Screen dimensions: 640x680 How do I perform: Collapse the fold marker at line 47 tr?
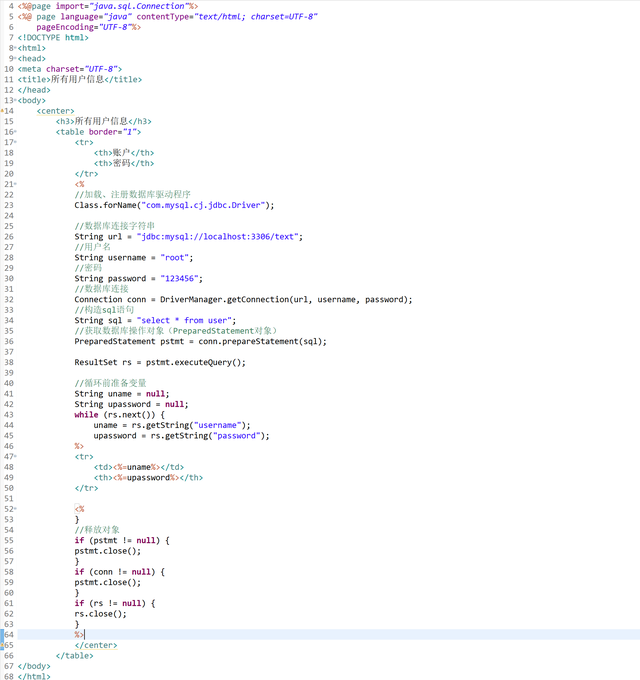[x=15, y=457]
